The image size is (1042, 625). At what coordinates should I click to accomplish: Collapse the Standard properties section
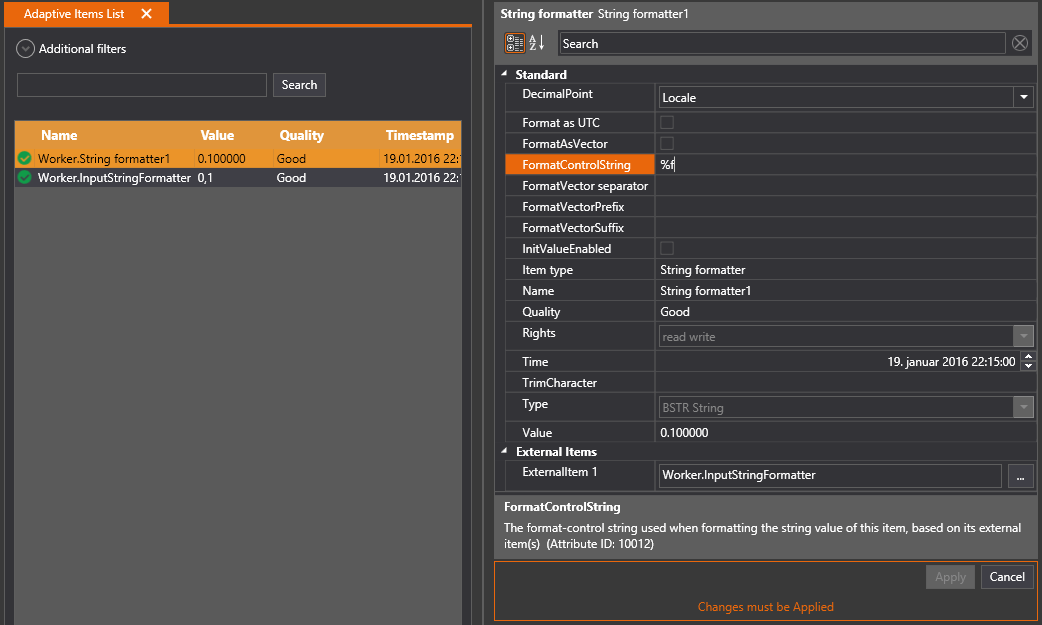pyautogui.click(x=505, y=74)
